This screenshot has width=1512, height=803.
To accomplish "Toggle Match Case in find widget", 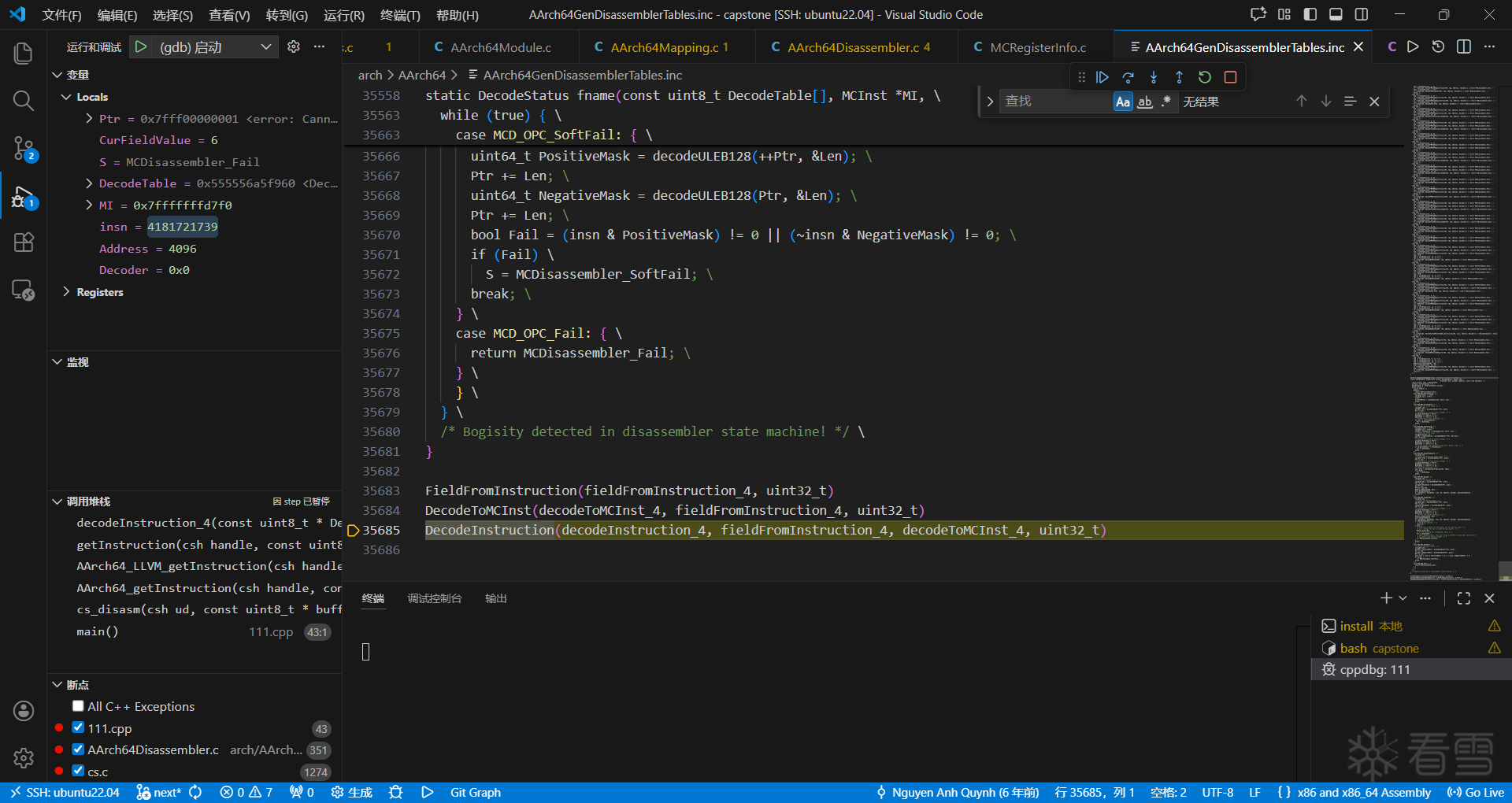I will 1123,102.
